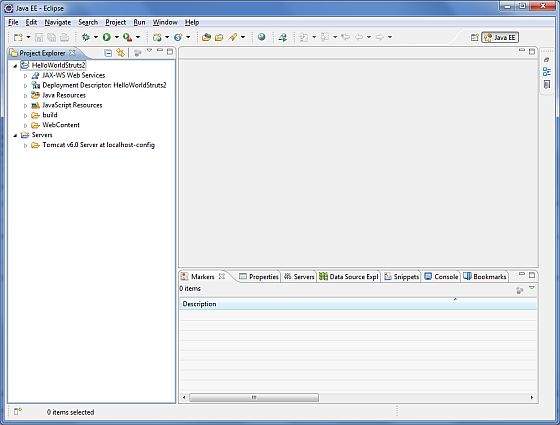Click the Restore icon in right trim
The height and width of the screenshot is (425, 560).
[x=546, y=60]
